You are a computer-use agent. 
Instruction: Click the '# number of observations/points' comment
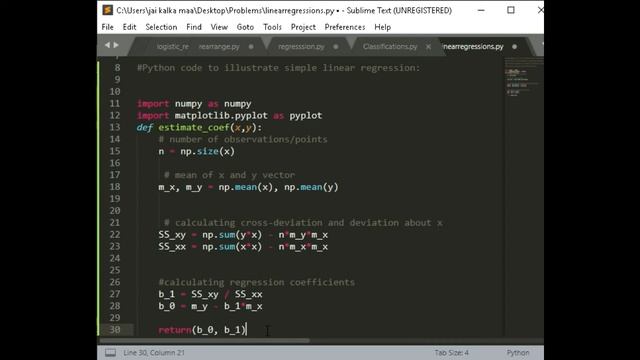pyautogui.click(x=243, y=140)
